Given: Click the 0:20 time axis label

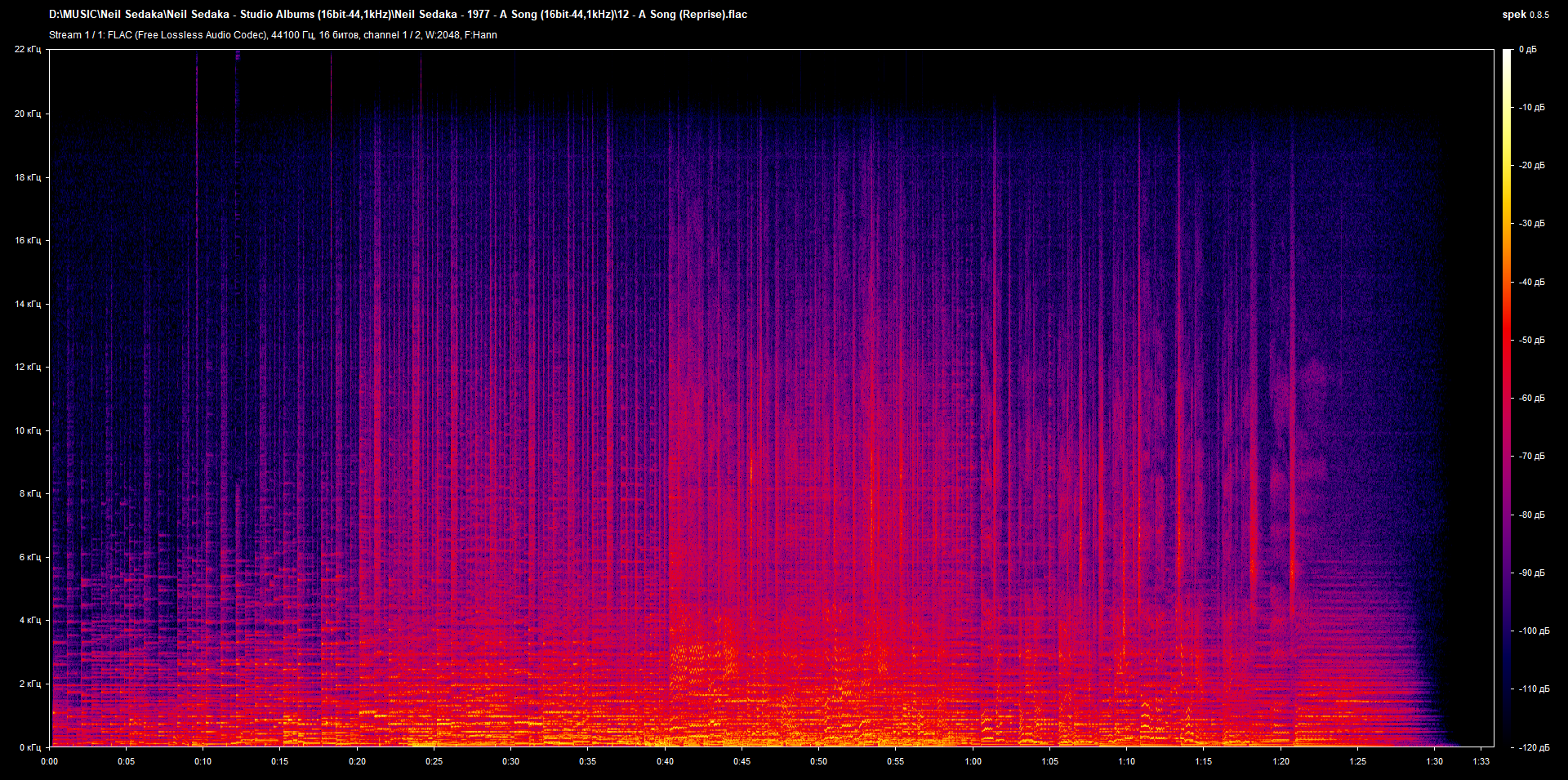Looking at the screenshot, I should (358, 761).
